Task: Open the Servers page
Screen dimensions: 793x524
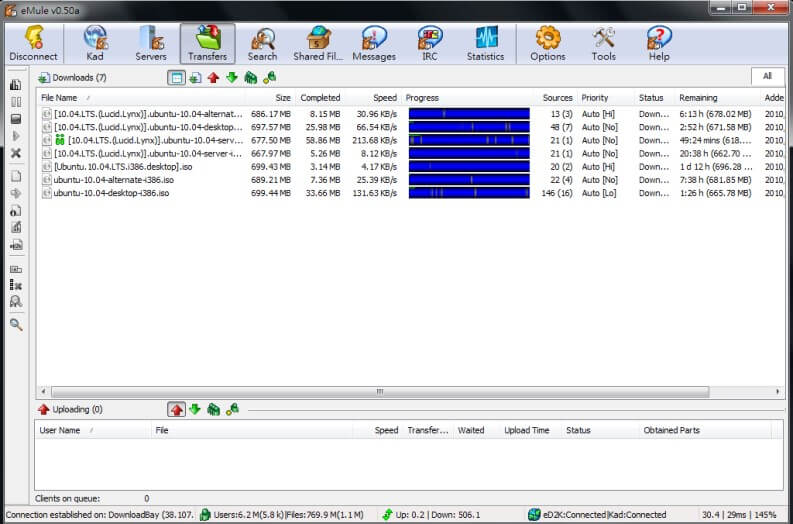Action: tap(151, 43)
